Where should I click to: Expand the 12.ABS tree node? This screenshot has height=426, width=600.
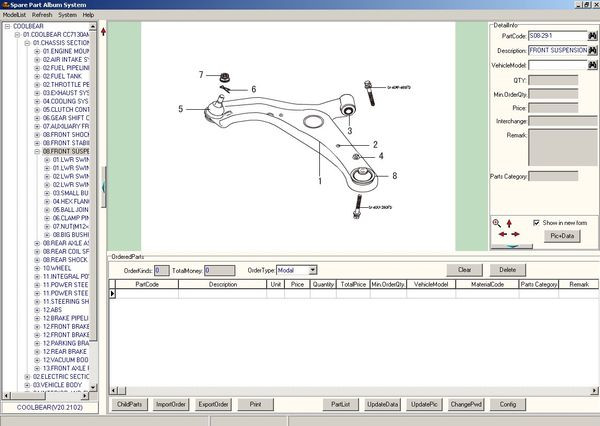[37, 310]
